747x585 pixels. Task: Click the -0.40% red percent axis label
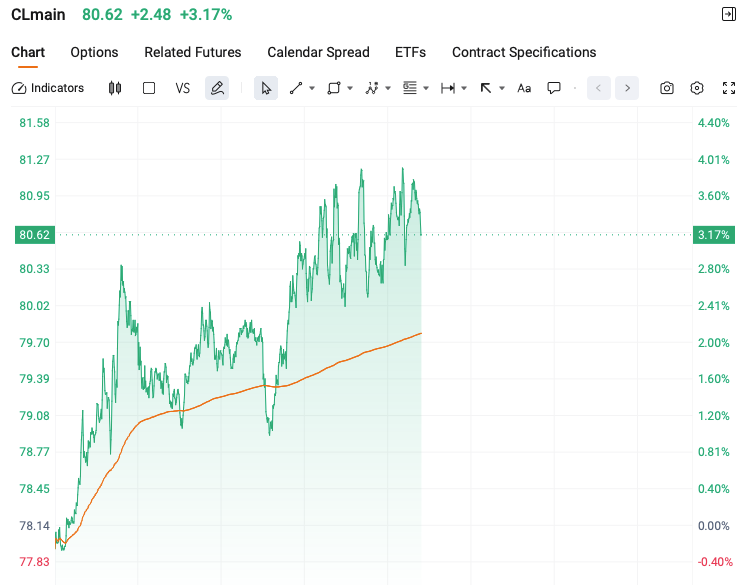(x=715, y=562)
